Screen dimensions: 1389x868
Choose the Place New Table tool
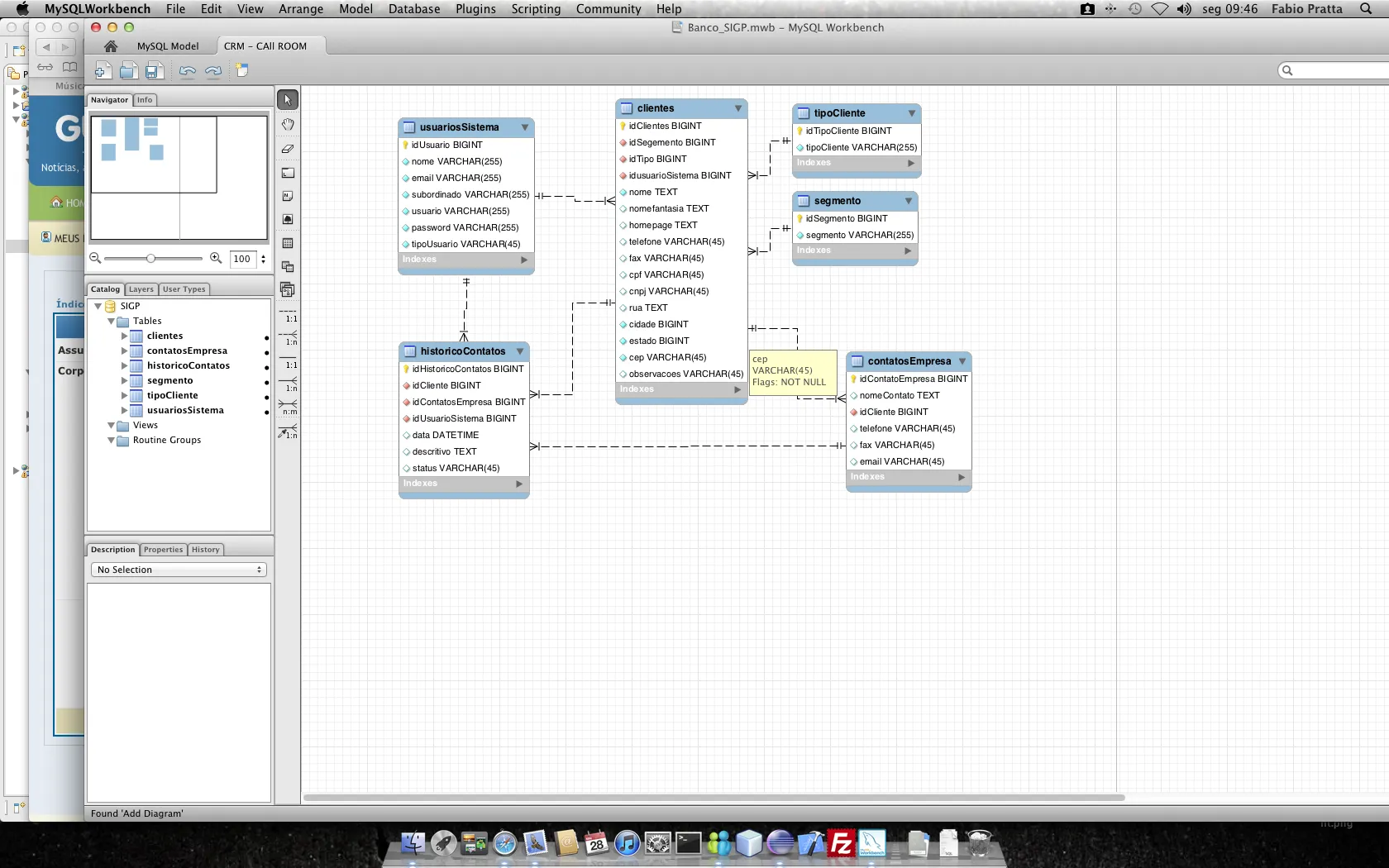tap(288, 244)
